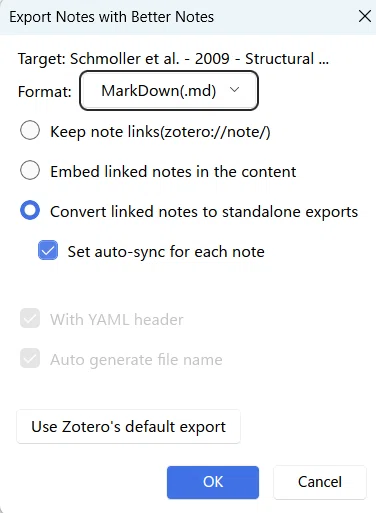
Task: Toggle the With YAML header checkbox
Action: (x=30, y=318)
